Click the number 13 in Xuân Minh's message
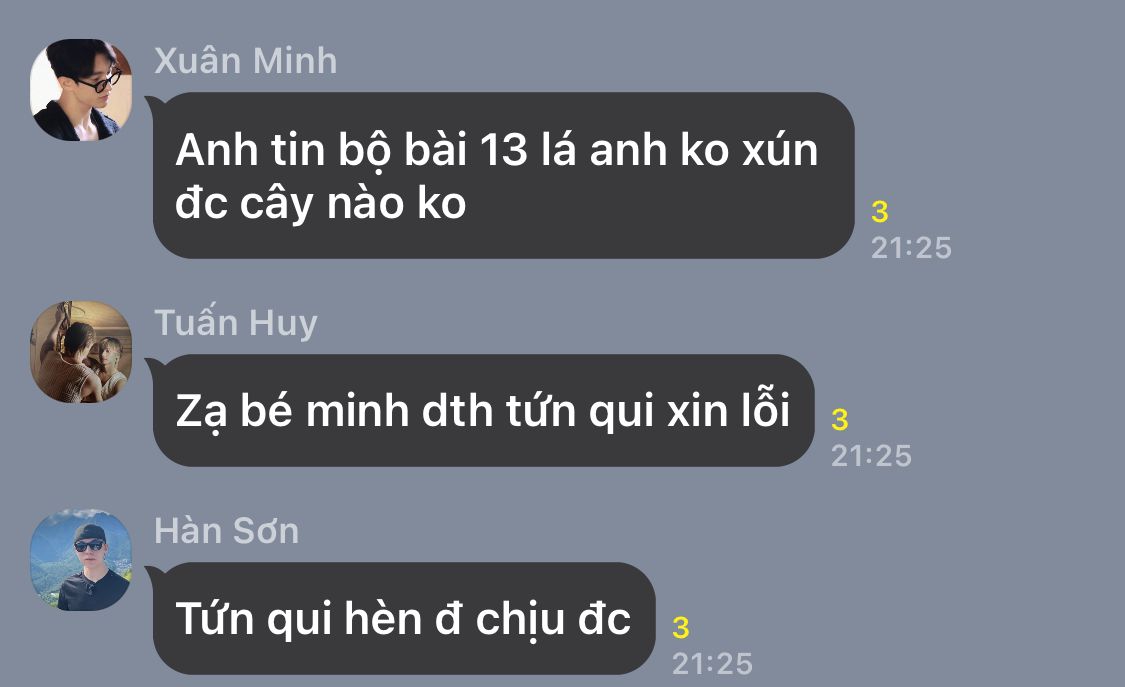This screenshot has width=1125, height=687. [503, 151]
